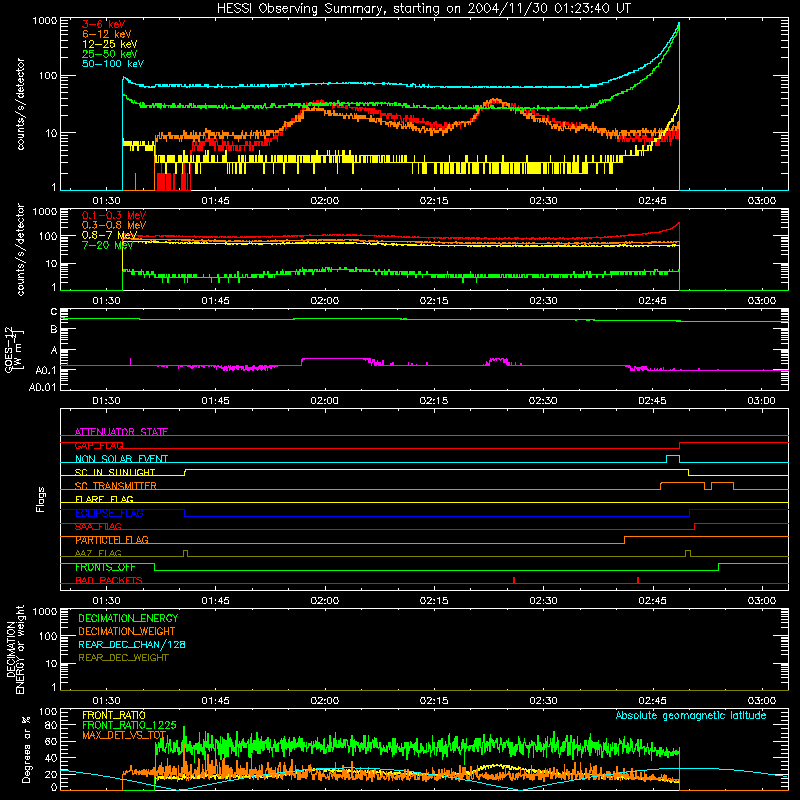The image size is (800, 800).
Task: Select the SC_TRANSMITTER flag label
Action: tap(116, 486)
